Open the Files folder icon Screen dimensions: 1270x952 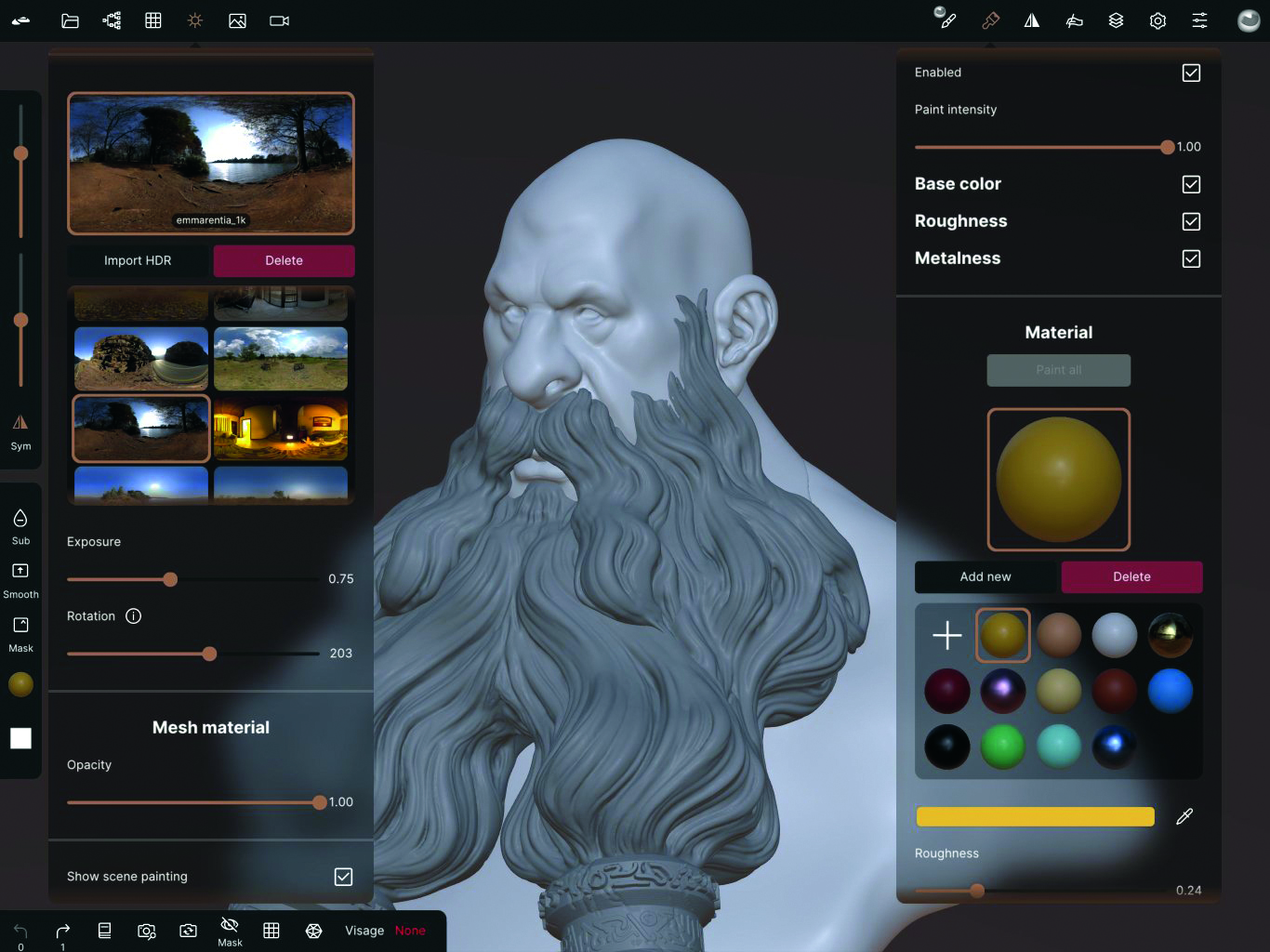[70, 20]
